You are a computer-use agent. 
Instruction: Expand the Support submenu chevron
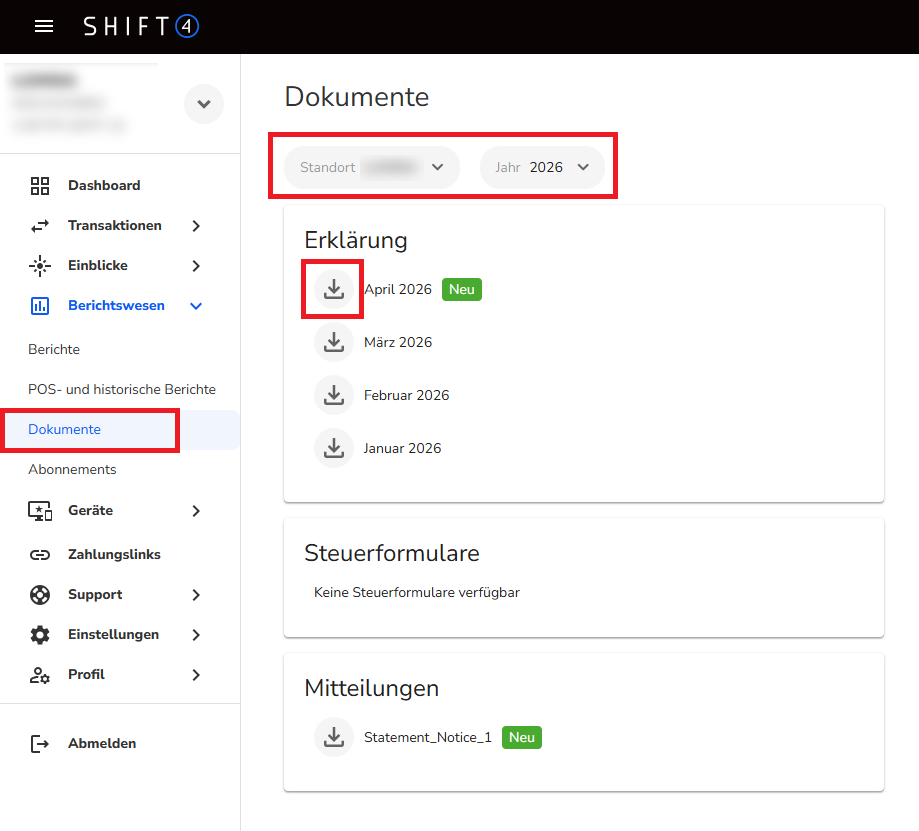196,595
